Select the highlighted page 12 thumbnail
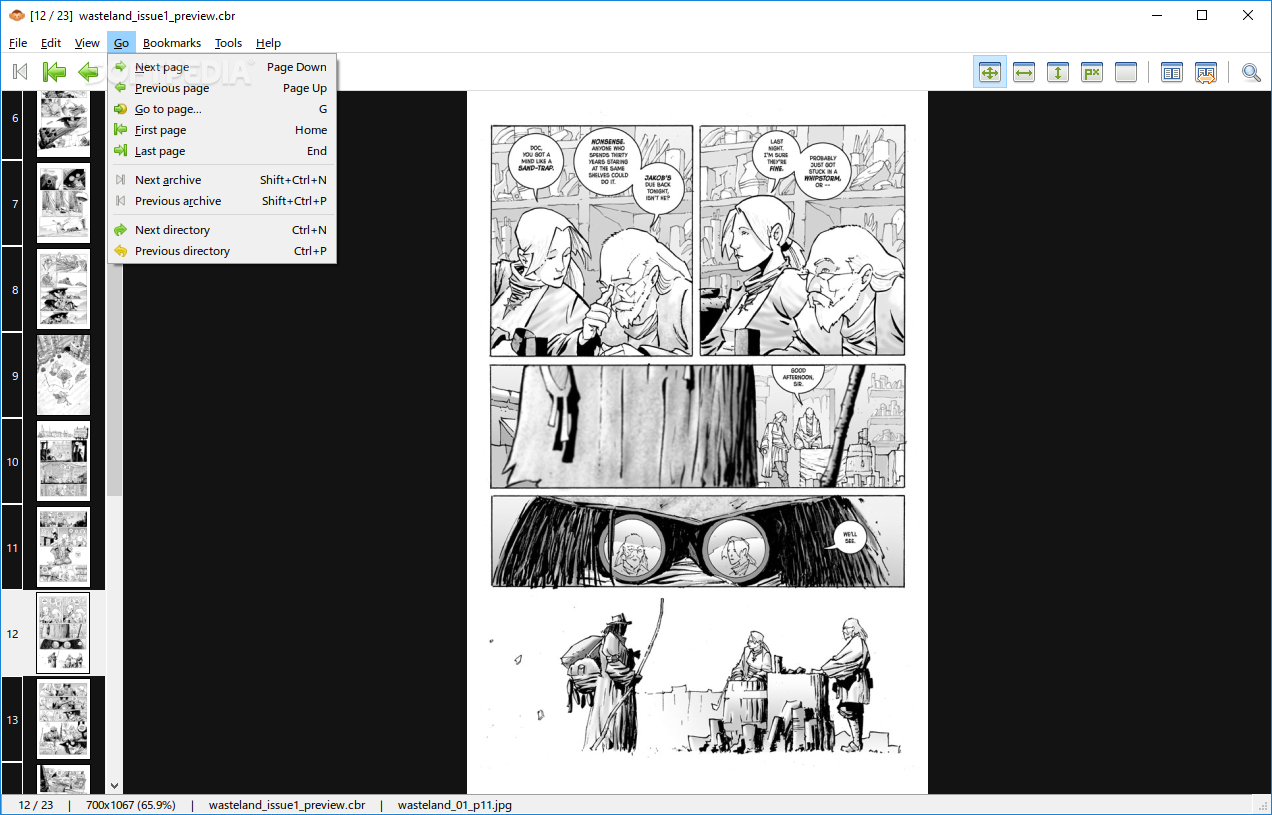 [x=63, y=633]
